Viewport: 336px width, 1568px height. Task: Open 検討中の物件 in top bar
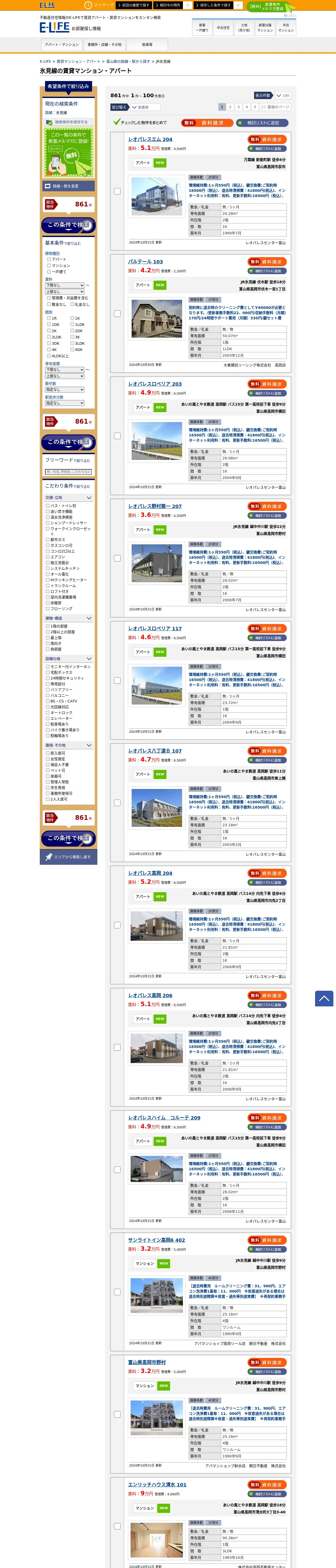tap(172, 5)
